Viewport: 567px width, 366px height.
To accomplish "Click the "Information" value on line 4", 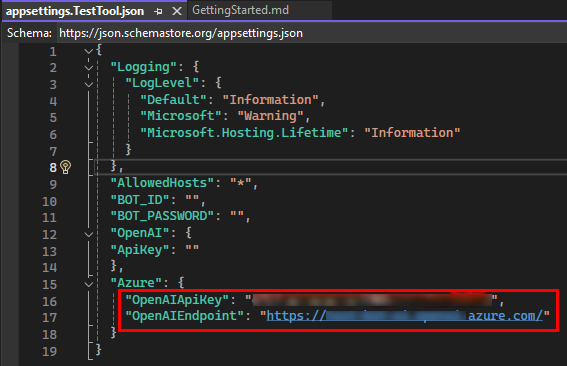I will (270, 100).
